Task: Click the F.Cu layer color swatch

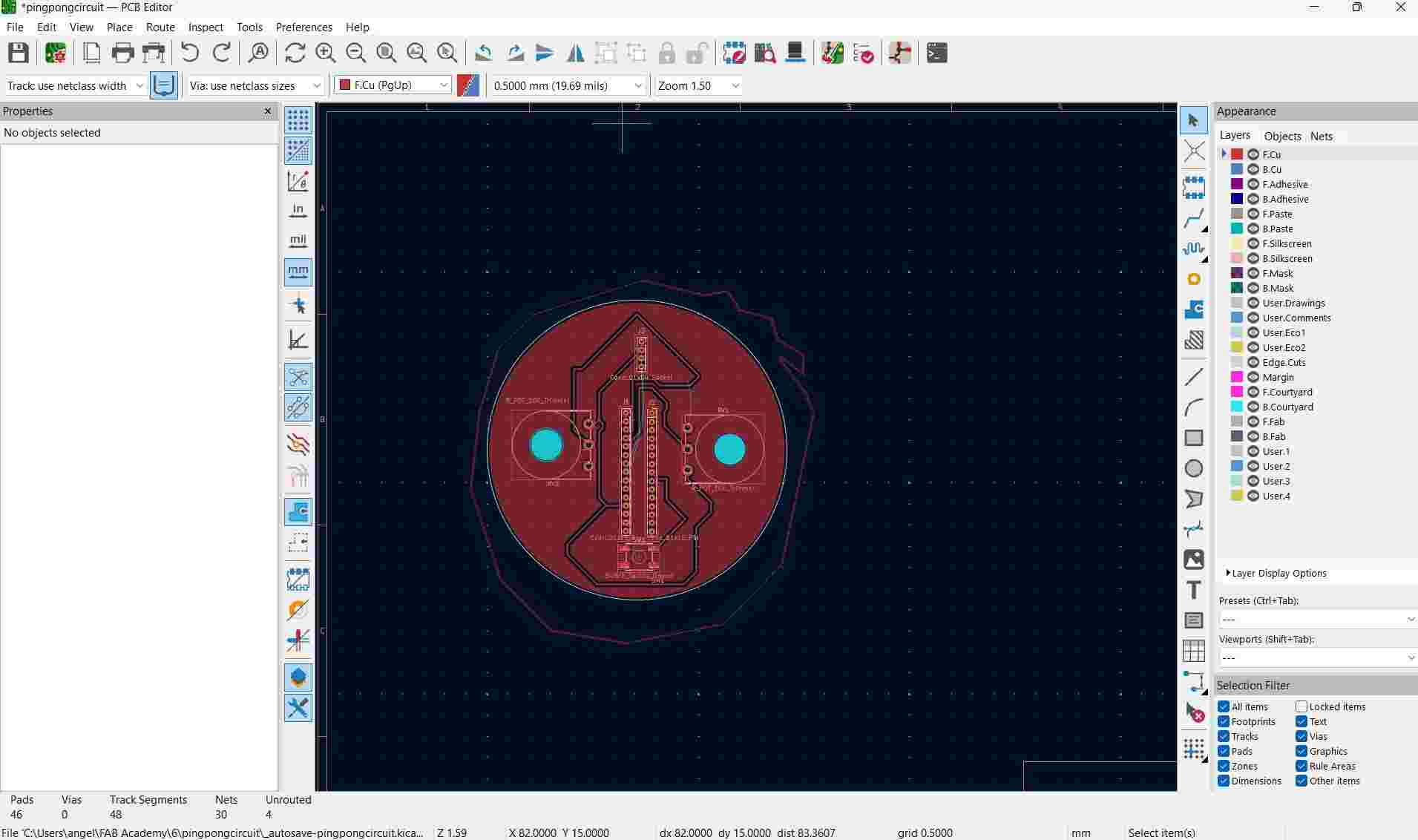Action: 1235,154
